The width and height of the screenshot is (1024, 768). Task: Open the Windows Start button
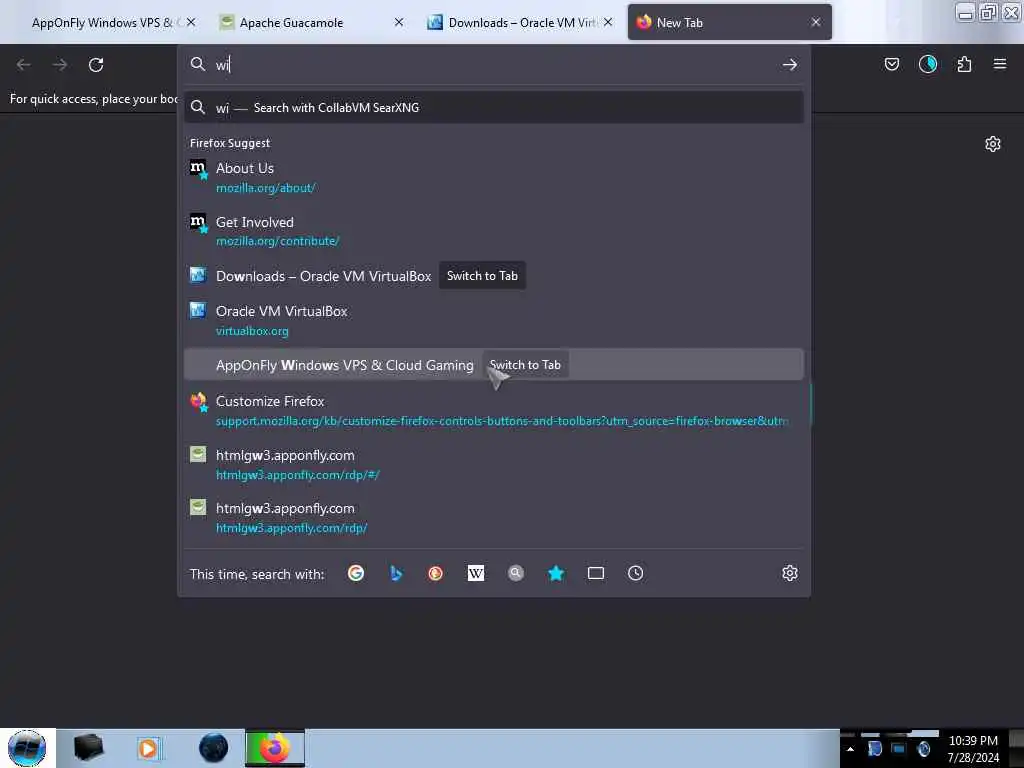coord(27,748)
